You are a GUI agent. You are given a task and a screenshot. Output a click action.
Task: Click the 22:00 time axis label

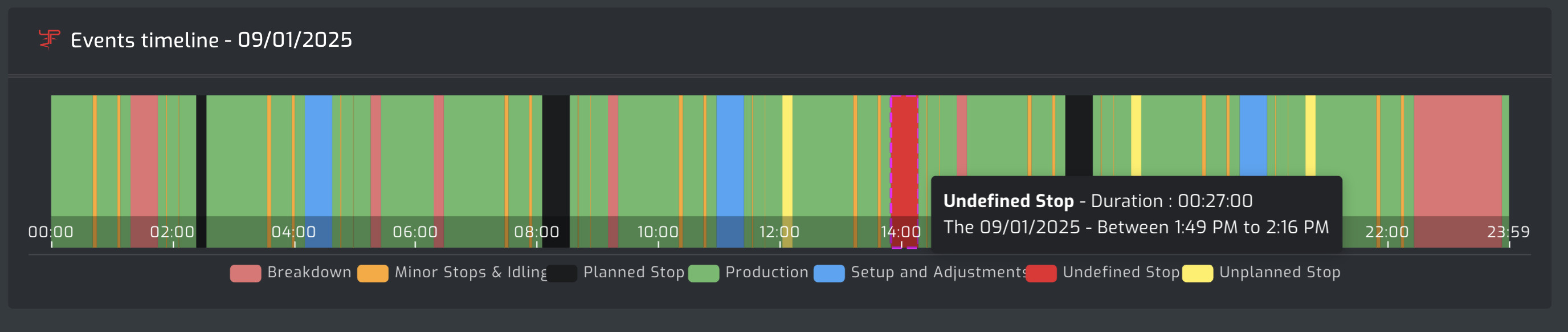[x=1387, y=232]
